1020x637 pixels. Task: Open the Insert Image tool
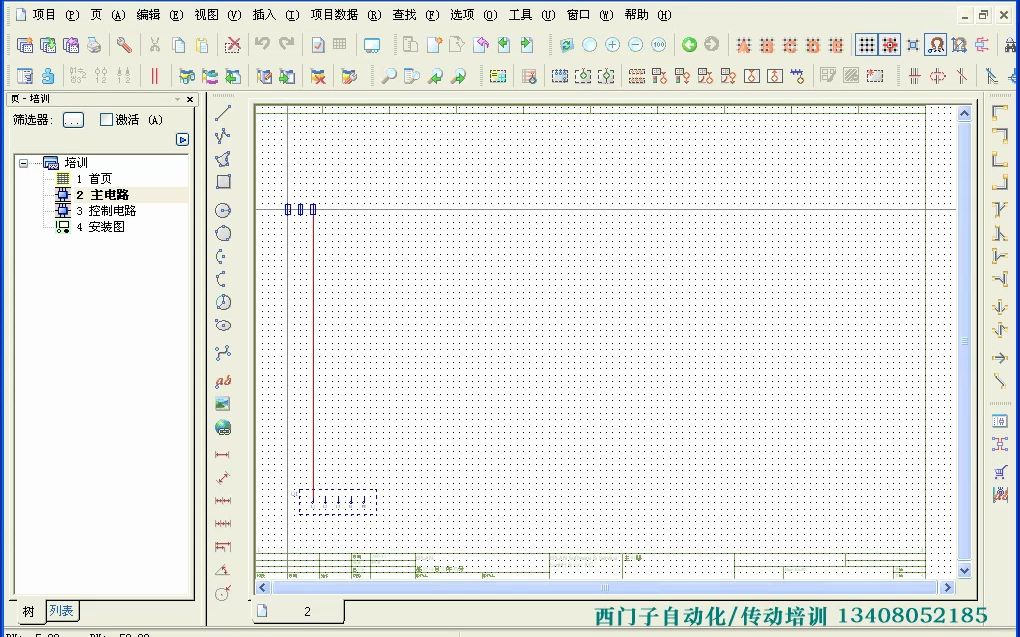pyautogui.click(x=223, y=403)
